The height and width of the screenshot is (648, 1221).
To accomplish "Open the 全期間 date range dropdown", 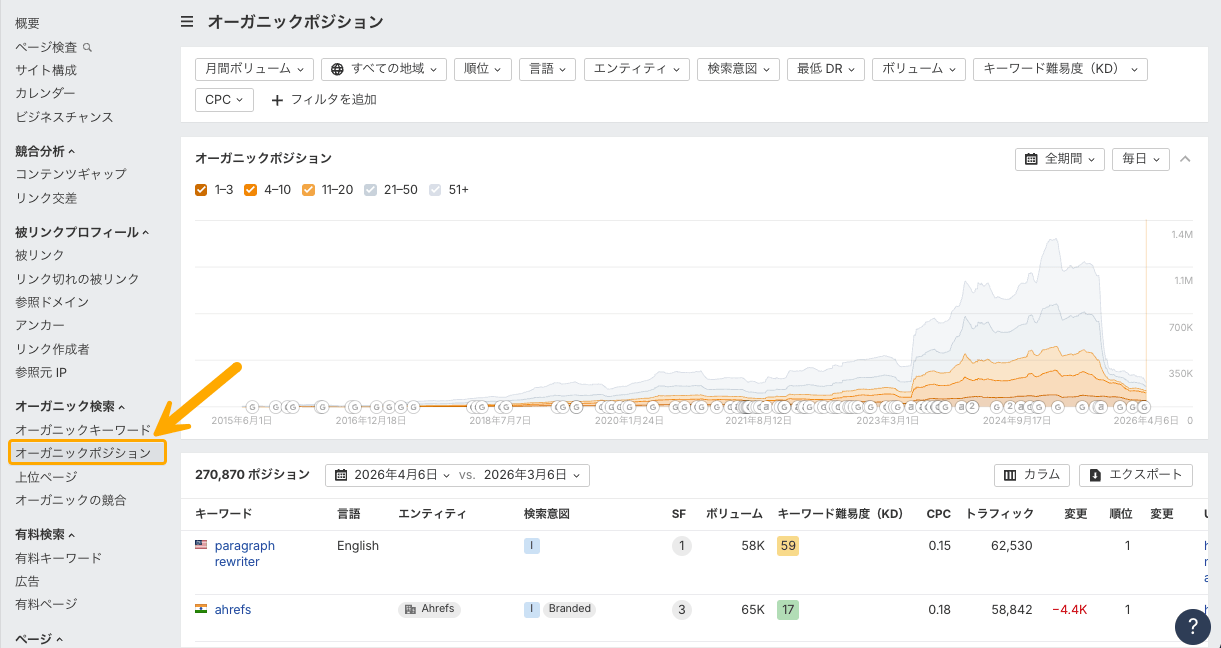I will point(1059,159).
